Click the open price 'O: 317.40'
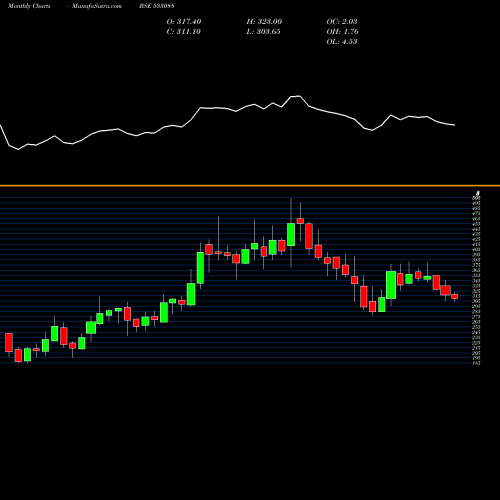 click(x=184, y=22)
